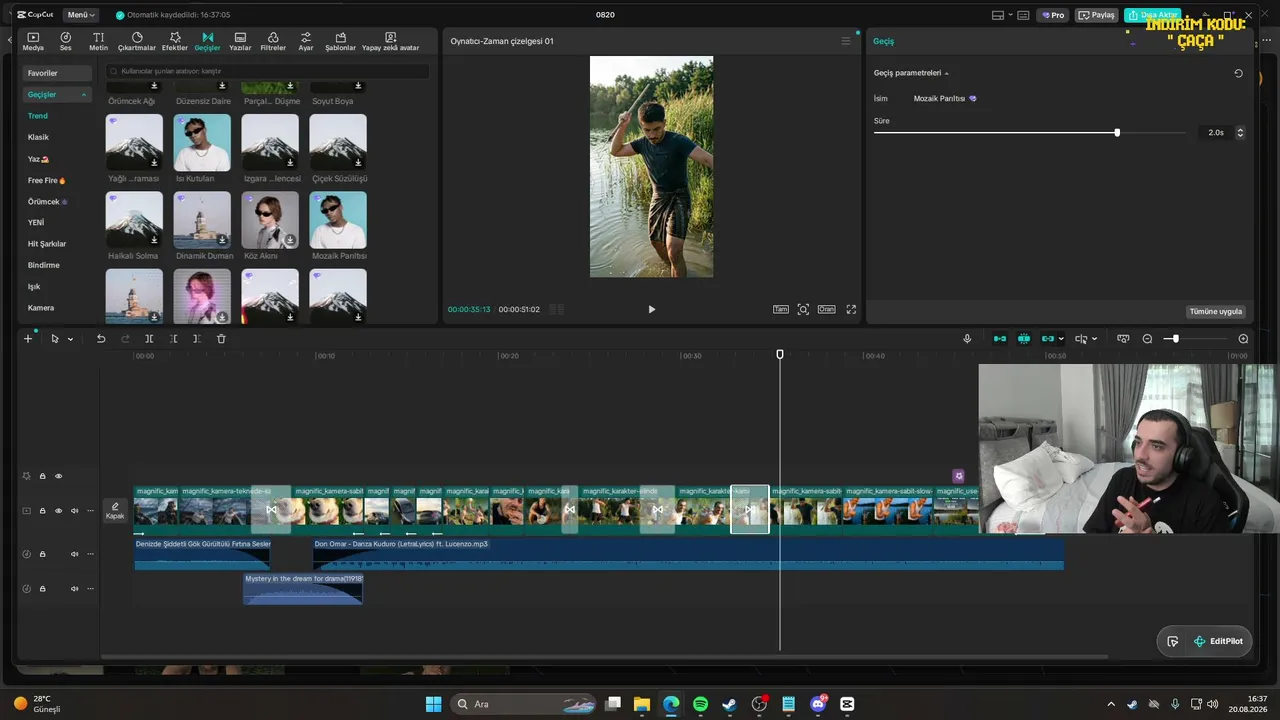Open the Filtreler filters panel
This screenshot has height=720, width=1280.
(273, 41)
